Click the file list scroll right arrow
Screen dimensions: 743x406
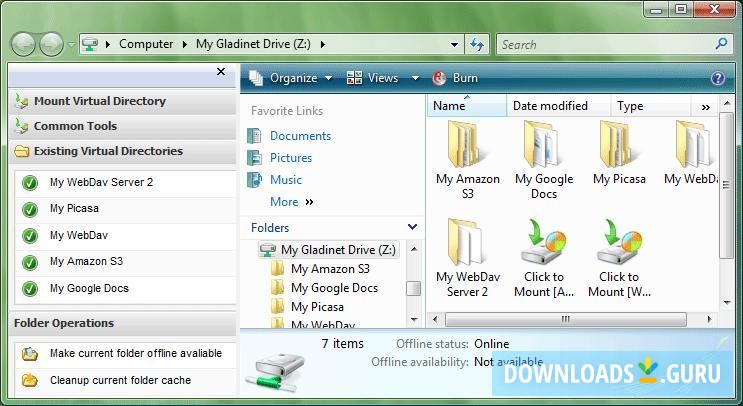709,319
